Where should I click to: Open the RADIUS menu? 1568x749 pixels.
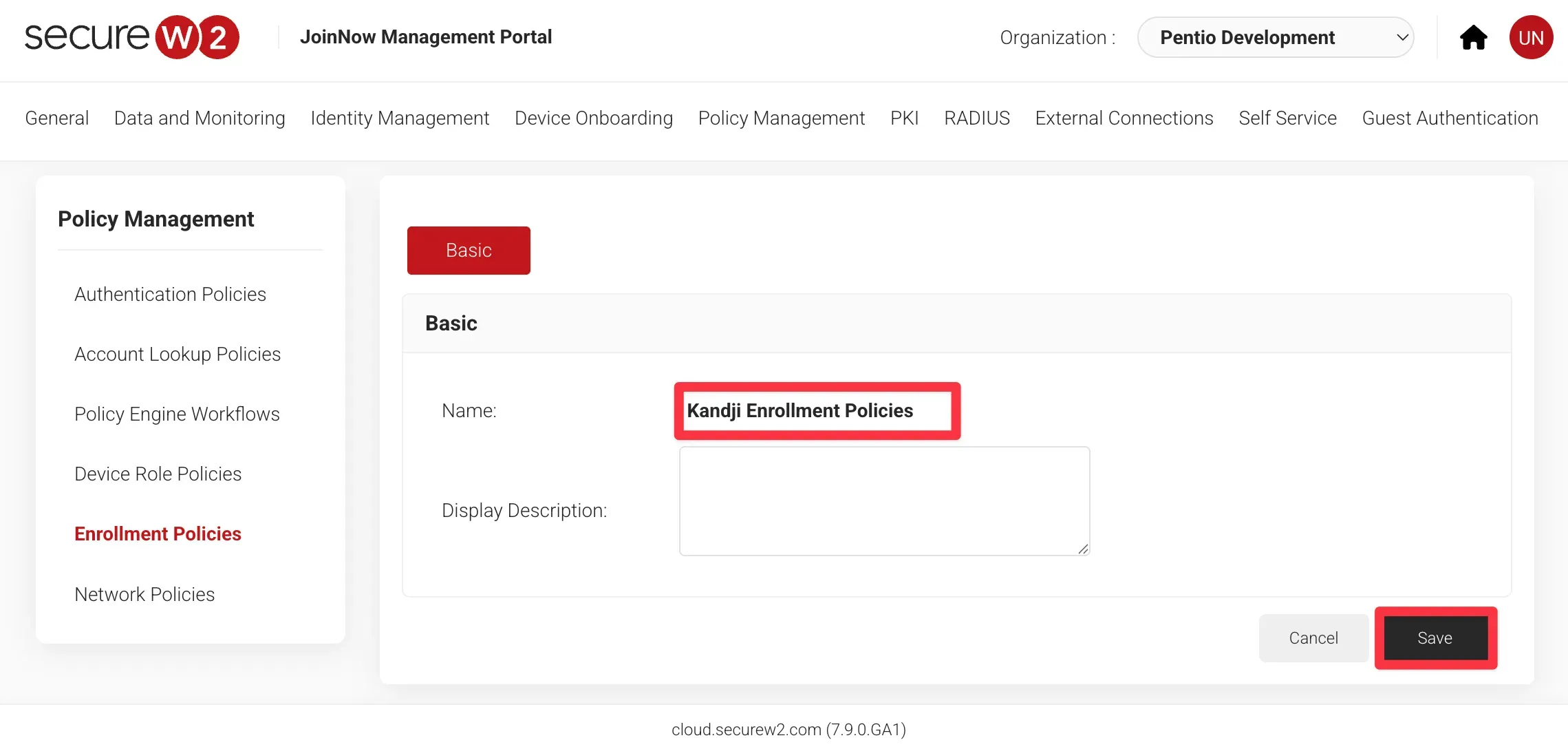click(976, 118)
